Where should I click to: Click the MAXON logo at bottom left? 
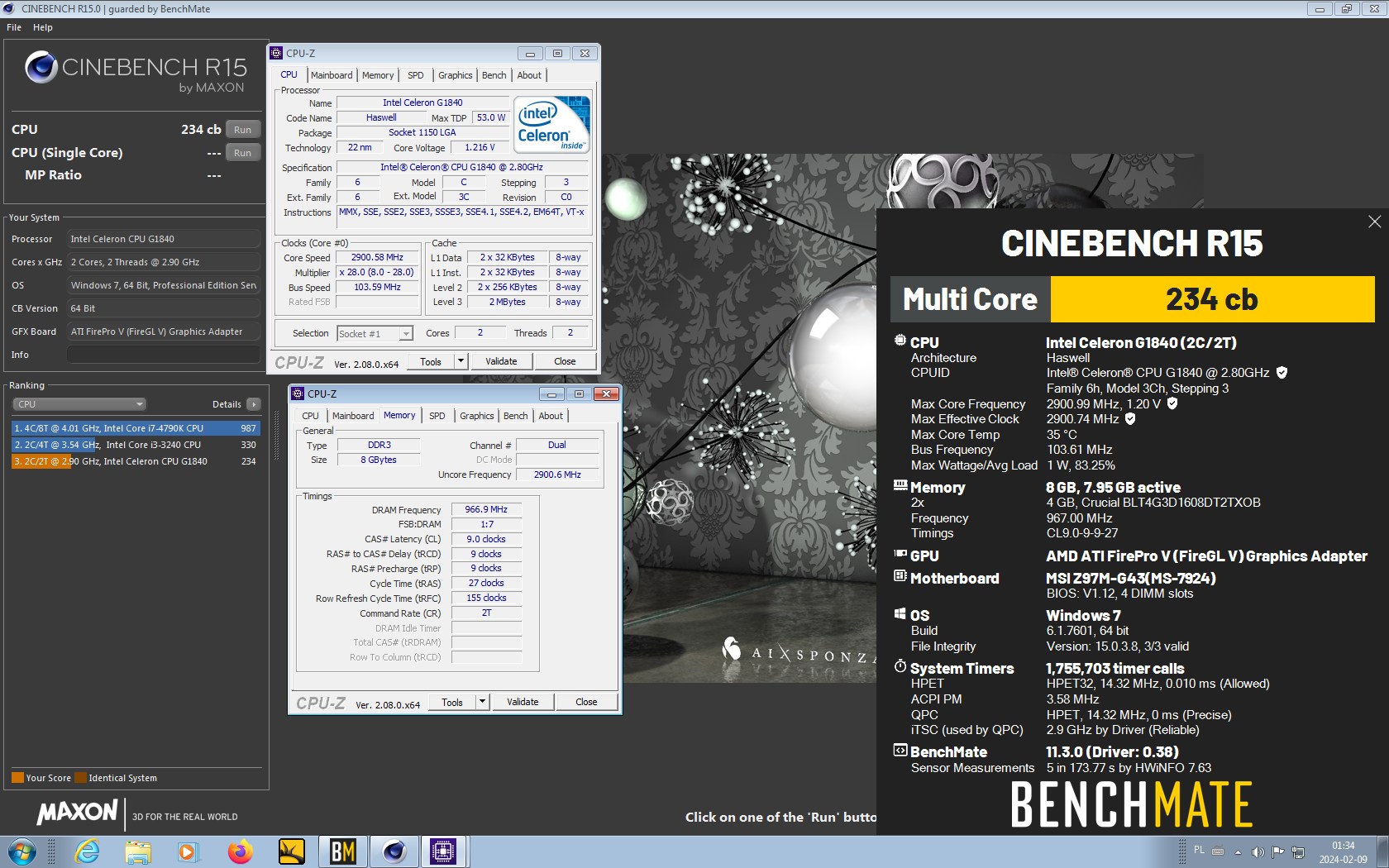pyautogui.click(x=78, y=813)
